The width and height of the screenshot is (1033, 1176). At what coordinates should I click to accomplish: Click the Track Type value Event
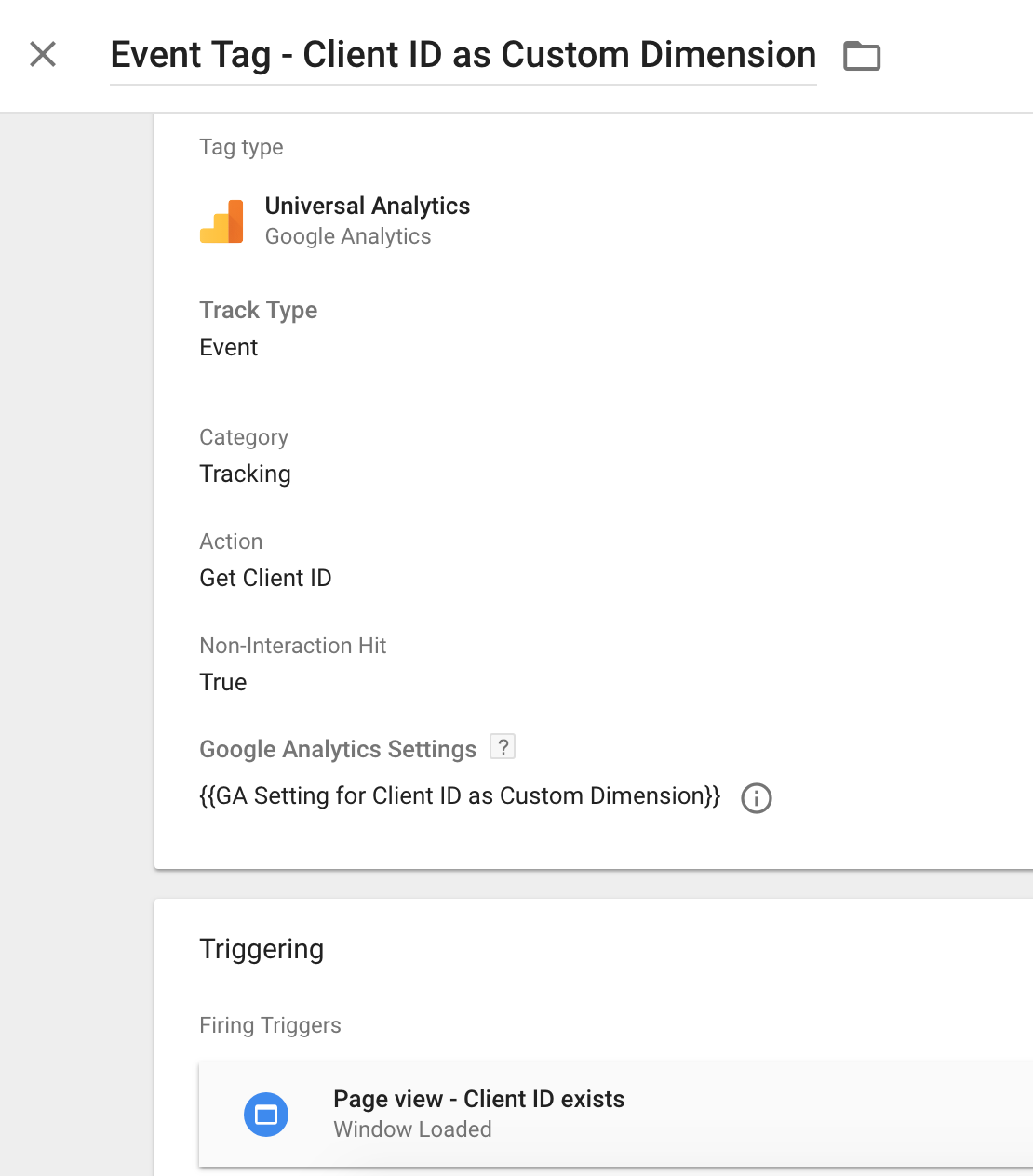tap(229, 347)
